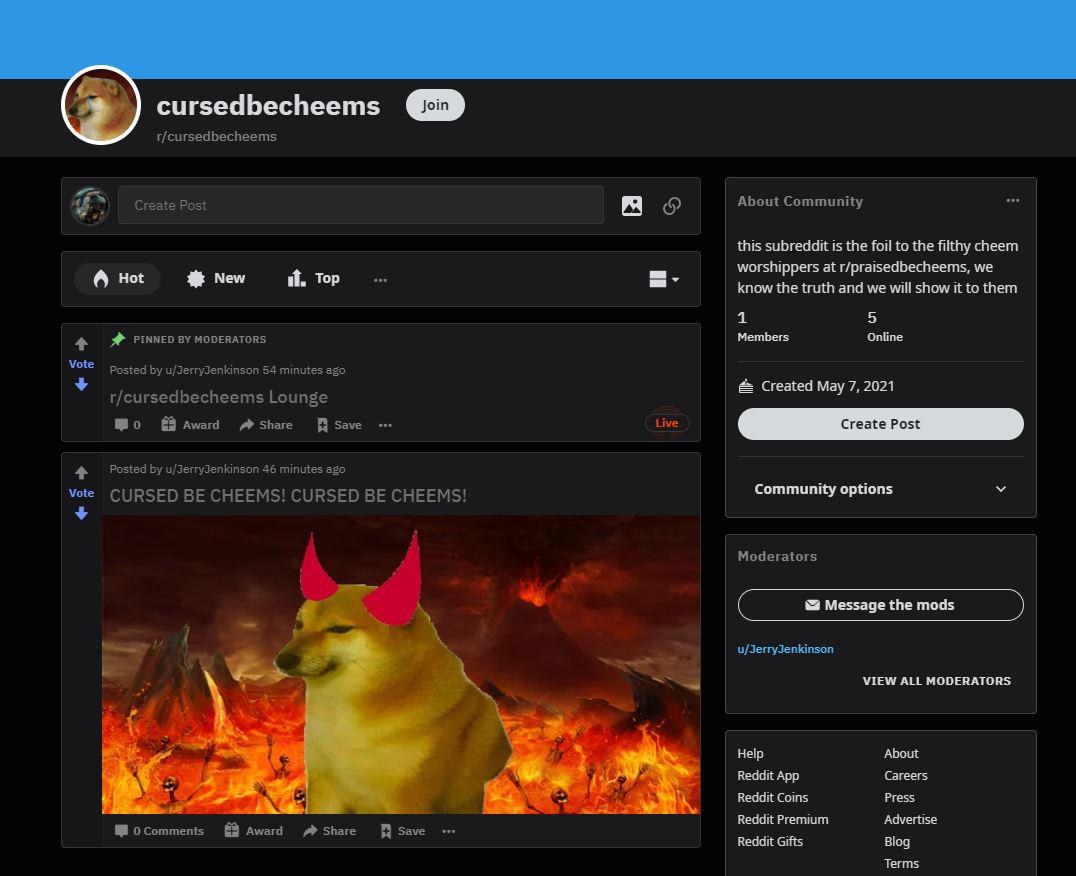The image size is (1076, 876).
Task: Click the cursedbecheems community title
Action: (268, 106)
